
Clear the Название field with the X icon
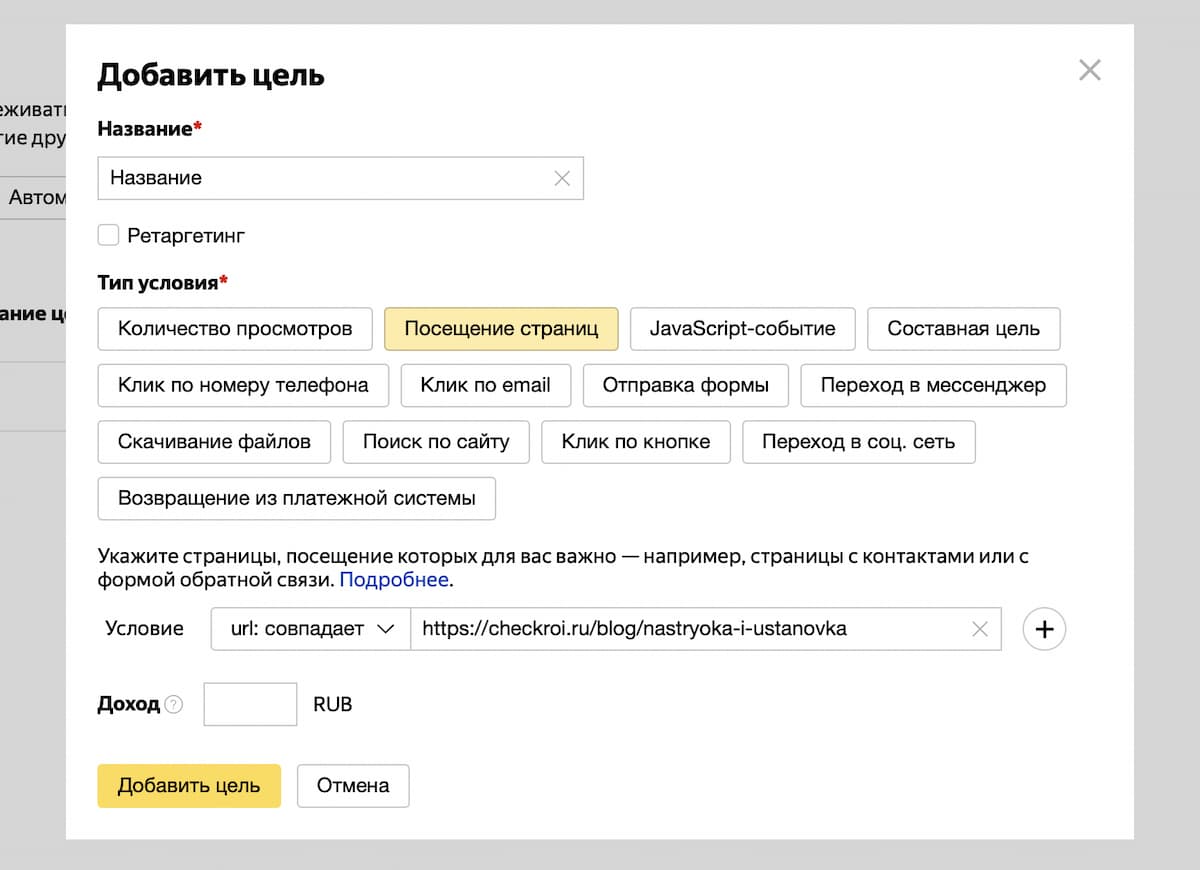[562, 178]
